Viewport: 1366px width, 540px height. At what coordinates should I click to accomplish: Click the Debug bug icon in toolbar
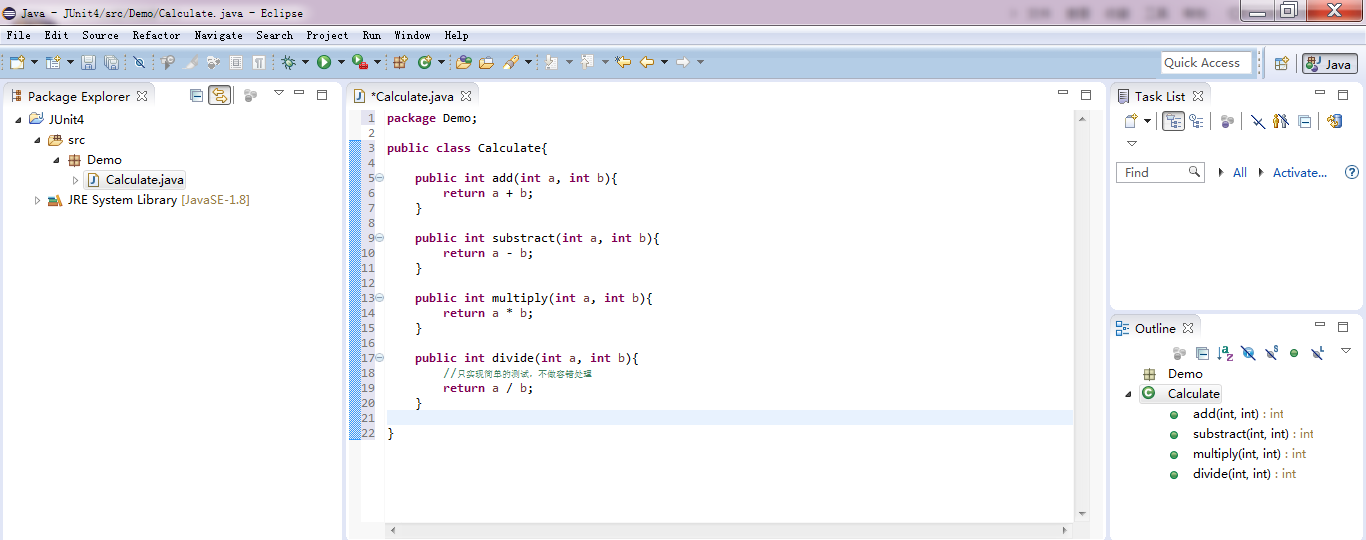[288, 62]
